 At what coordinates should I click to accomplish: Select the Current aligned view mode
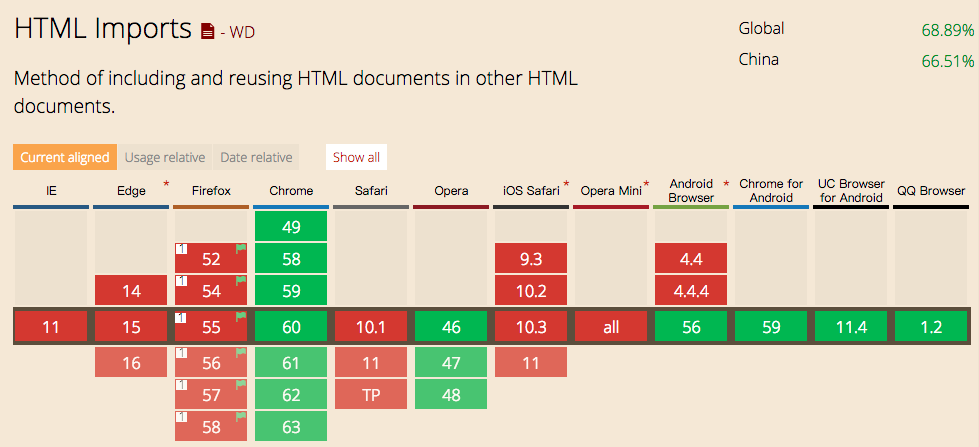pyautogui.click(x=65, y=157)
